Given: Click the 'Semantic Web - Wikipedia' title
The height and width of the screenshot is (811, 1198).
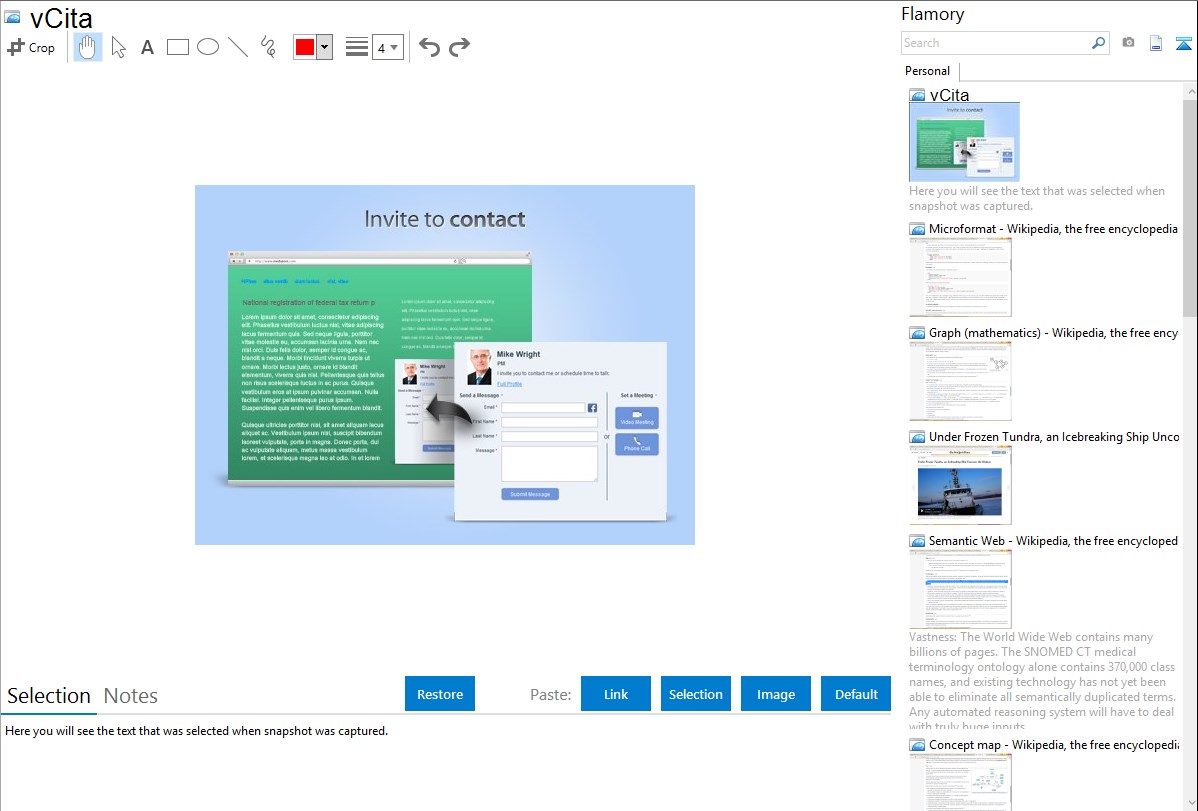Looking at the screenshot, I should pyautogui.click(x=1053, y=540).
